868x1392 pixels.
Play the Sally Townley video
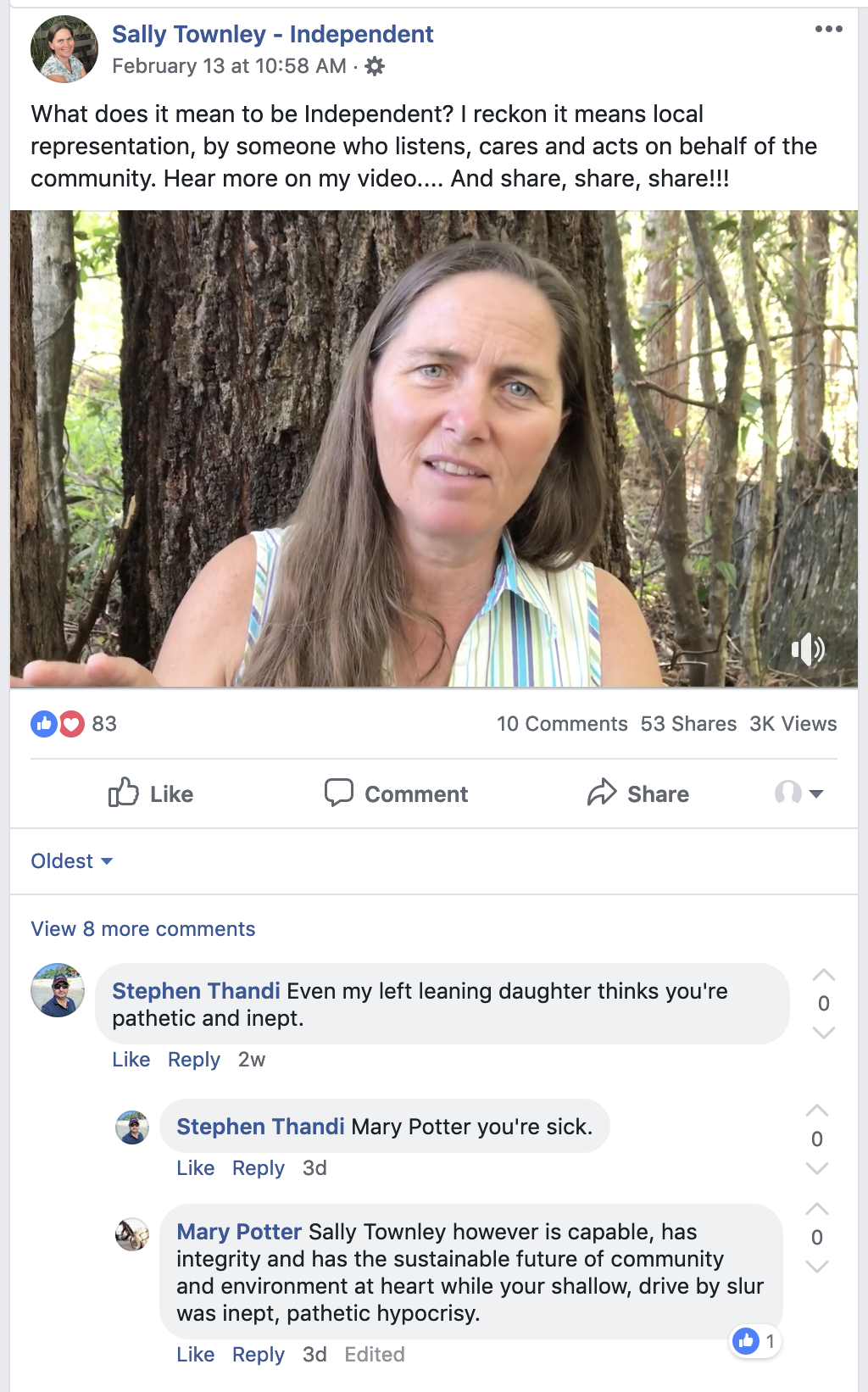(x=433, y=448)
